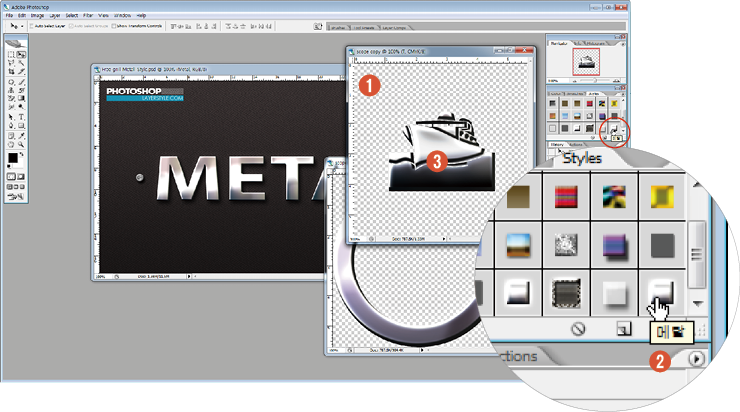This screenshot has width=740, height=412.
Task: Select the Zoom tool in the toolbox
Action: pyautogui.click(x=21, y=144)
